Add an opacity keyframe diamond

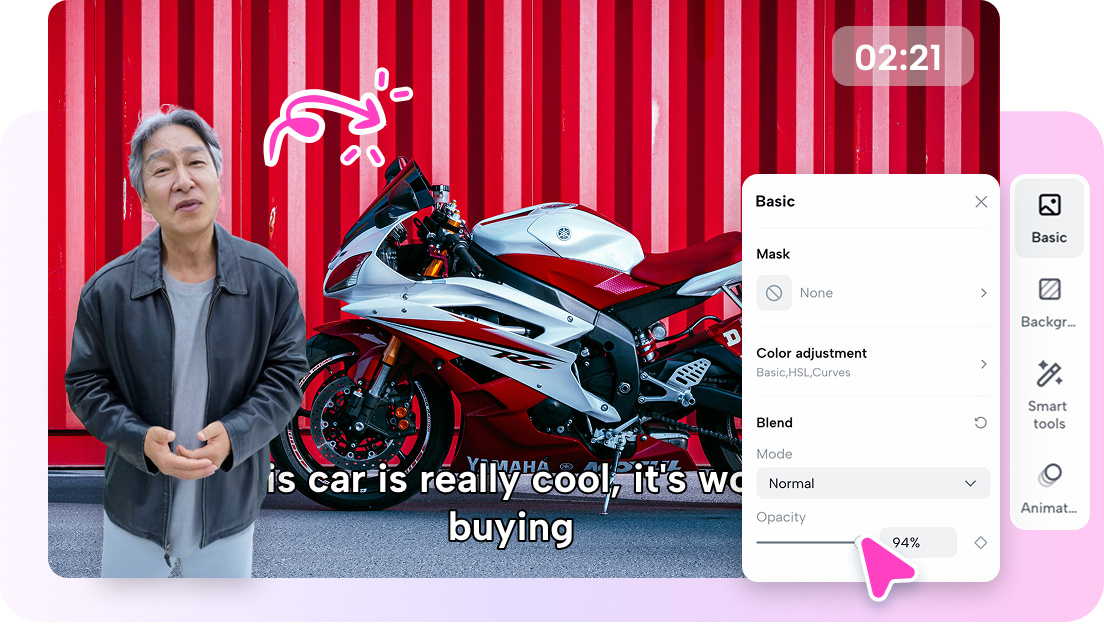coord(980,542)
